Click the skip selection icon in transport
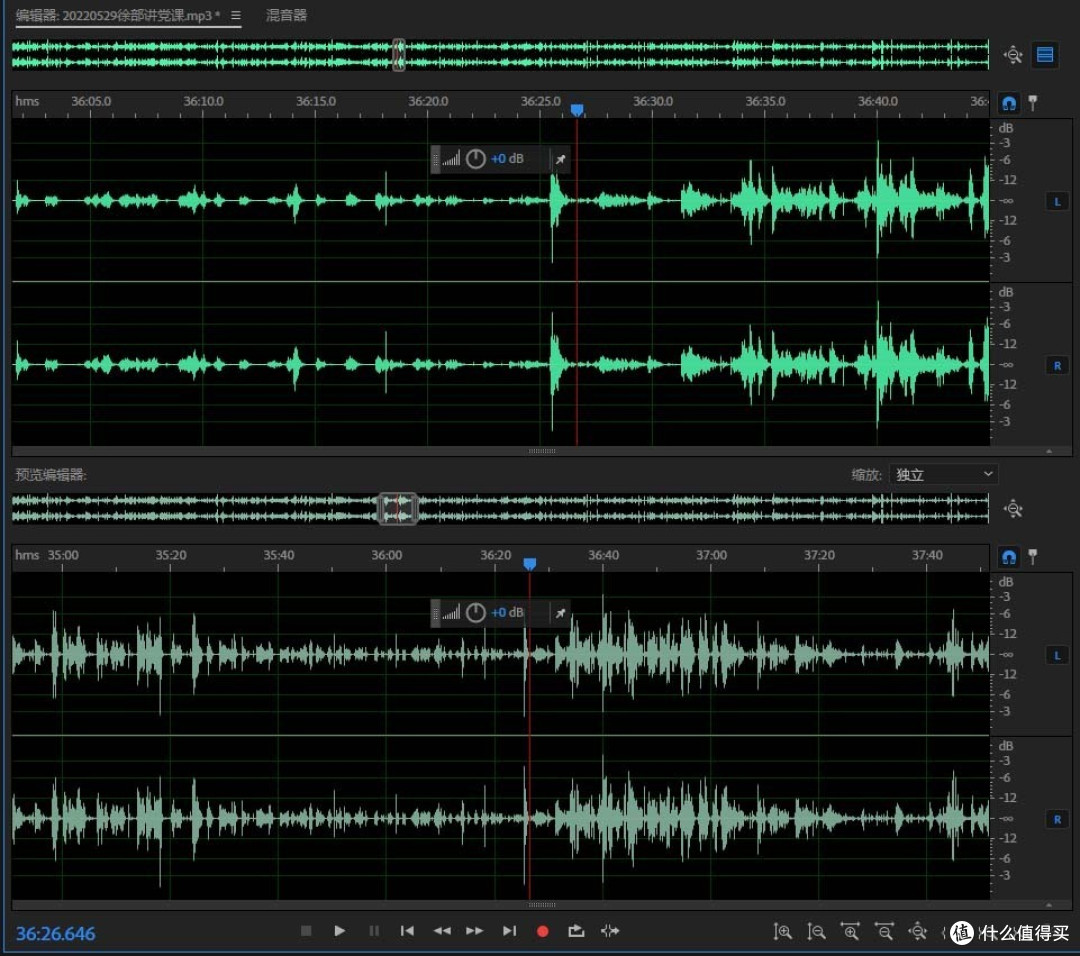1080x956 pixels. [610, 931]
